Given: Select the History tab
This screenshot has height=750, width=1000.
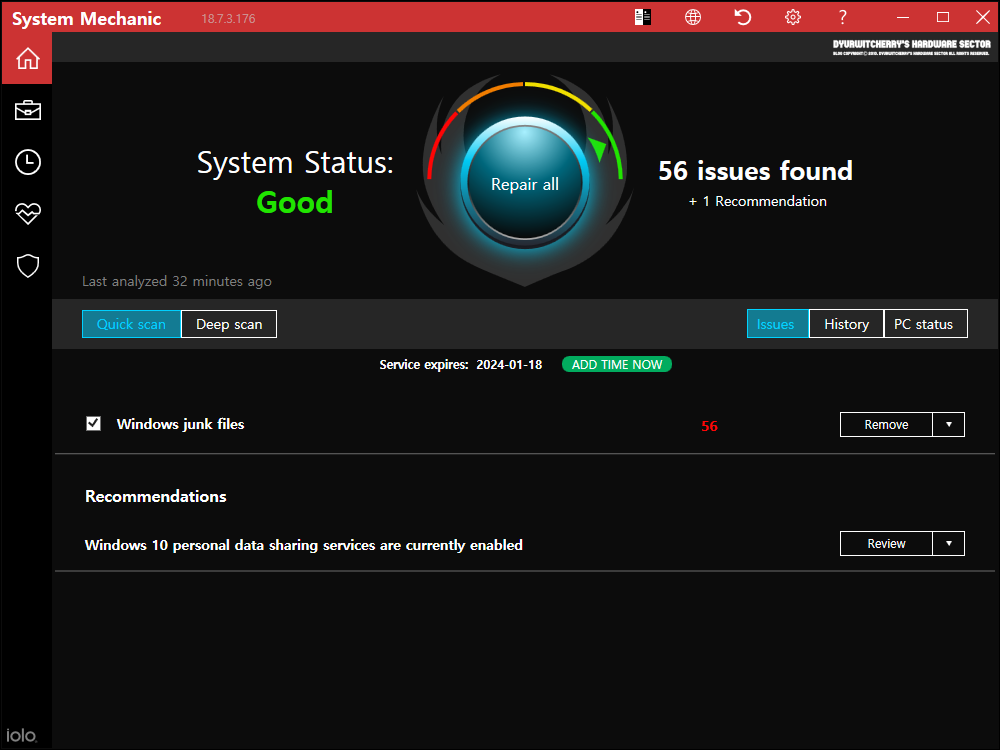Looking at the screenshot, I should tap(846, 324).
